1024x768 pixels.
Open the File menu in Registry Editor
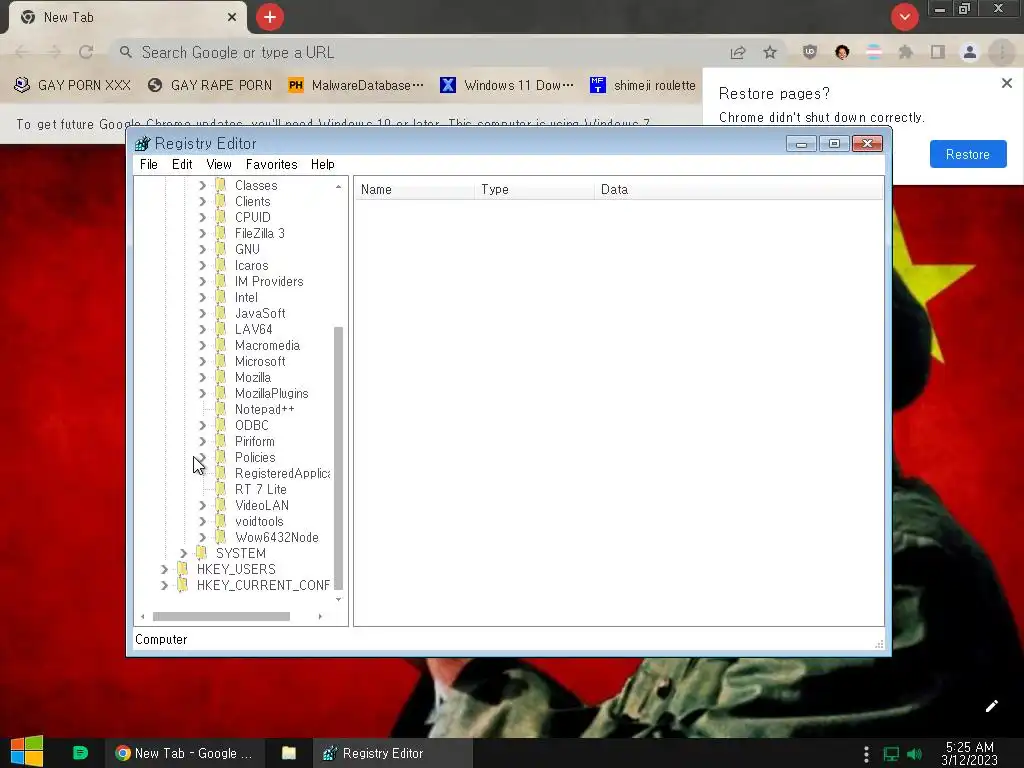pos(148,165)
